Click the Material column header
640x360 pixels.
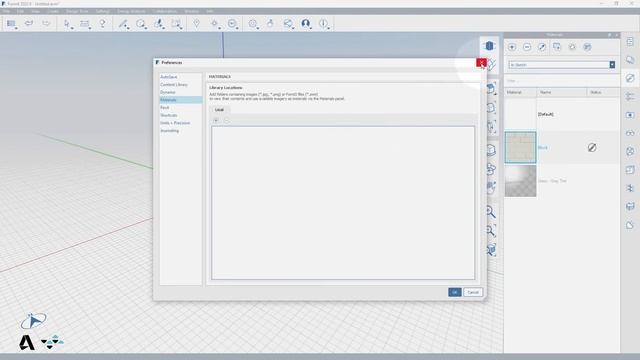coord(520,93)
